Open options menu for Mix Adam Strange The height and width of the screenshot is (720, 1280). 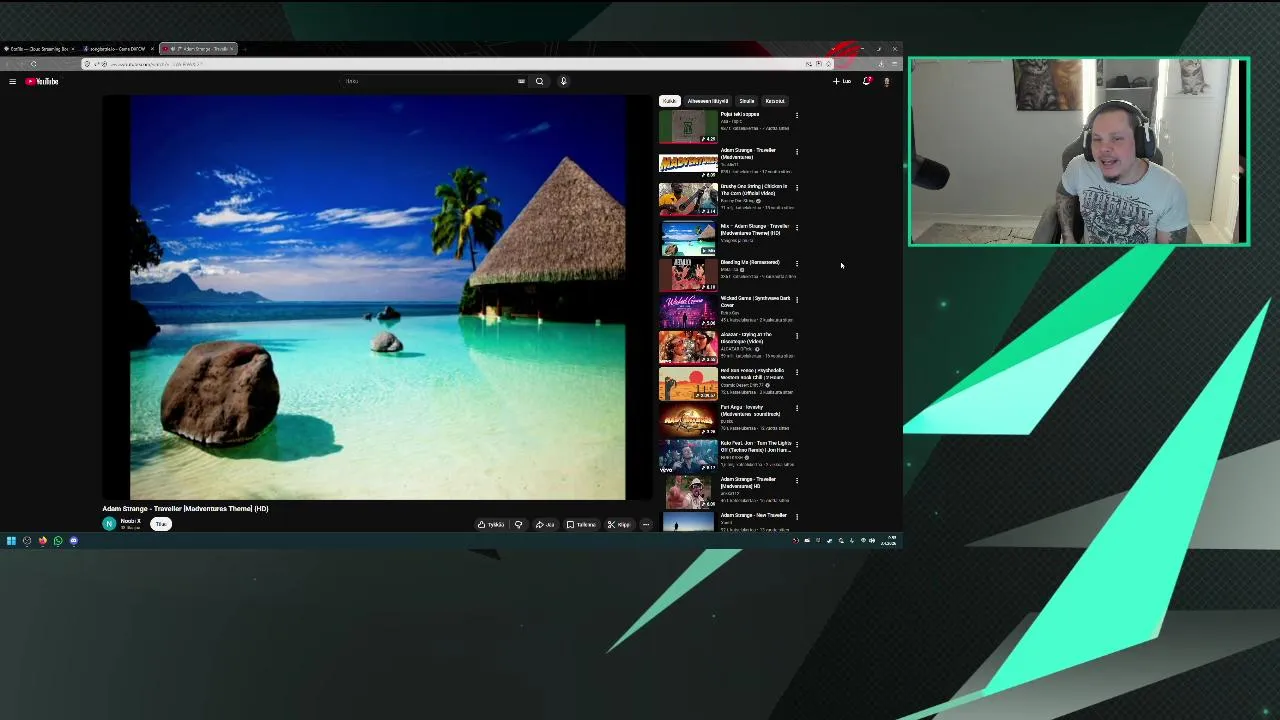797,228
